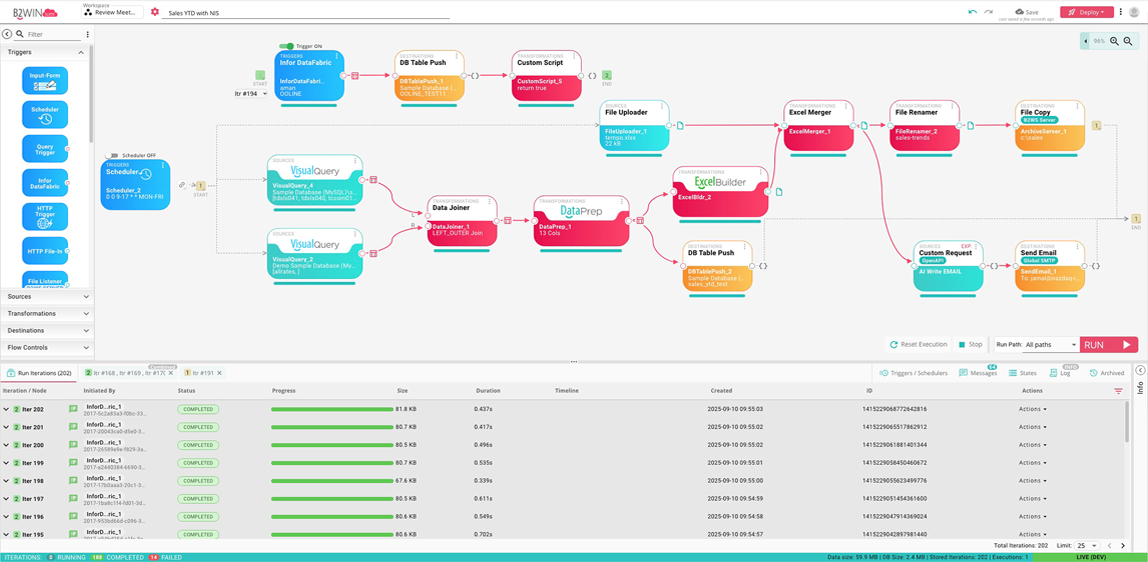Open the top bar kebab menu
Screen dimensions: 1148x562
(1121, 12)
